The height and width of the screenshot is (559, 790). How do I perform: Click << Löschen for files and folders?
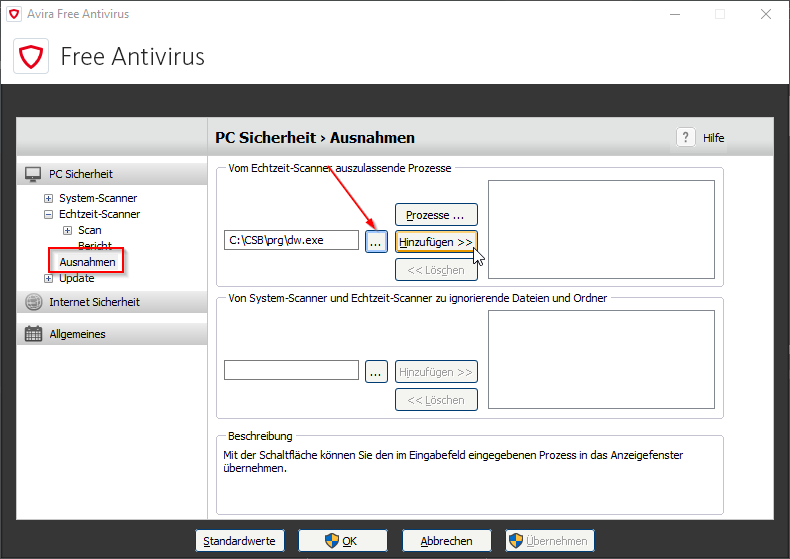click(436, 400)
